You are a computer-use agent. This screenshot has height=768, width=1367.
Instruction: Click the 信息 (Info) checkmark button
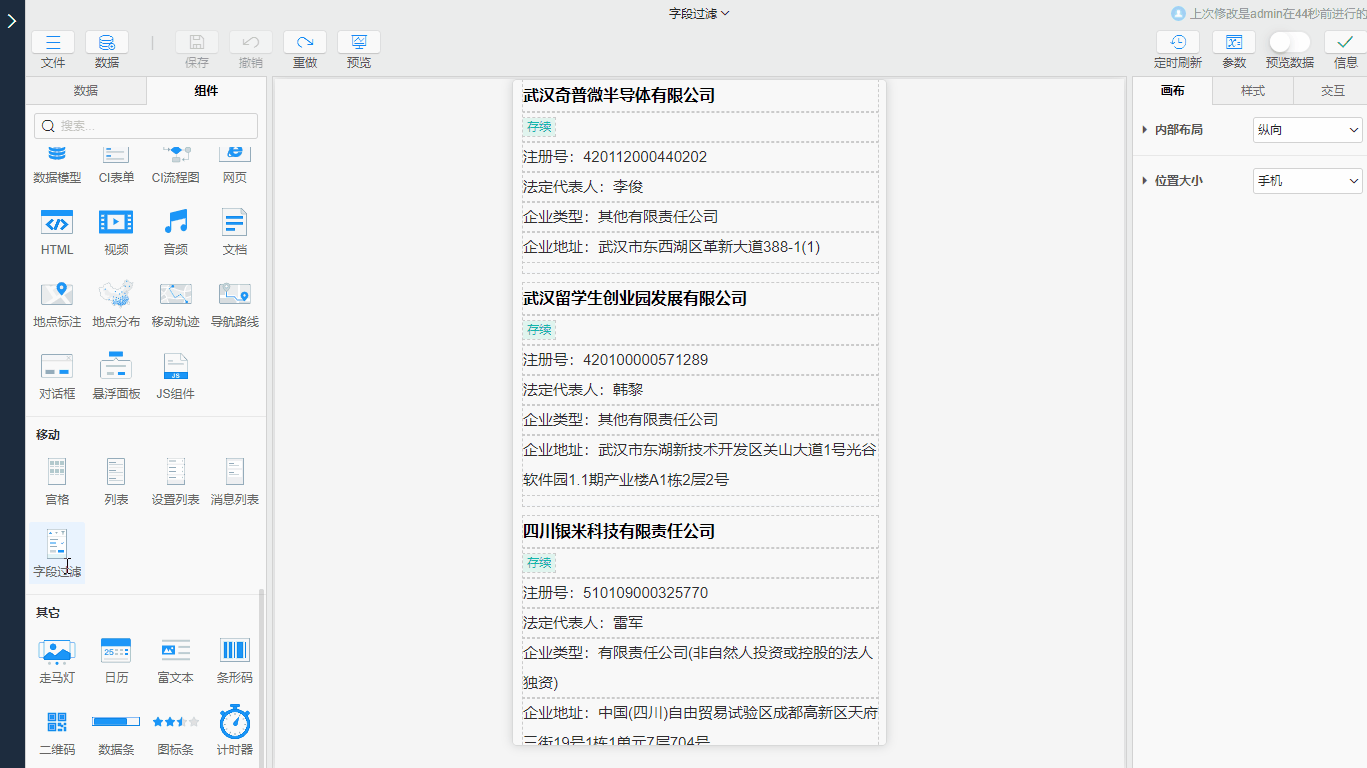click(1345, 43)
